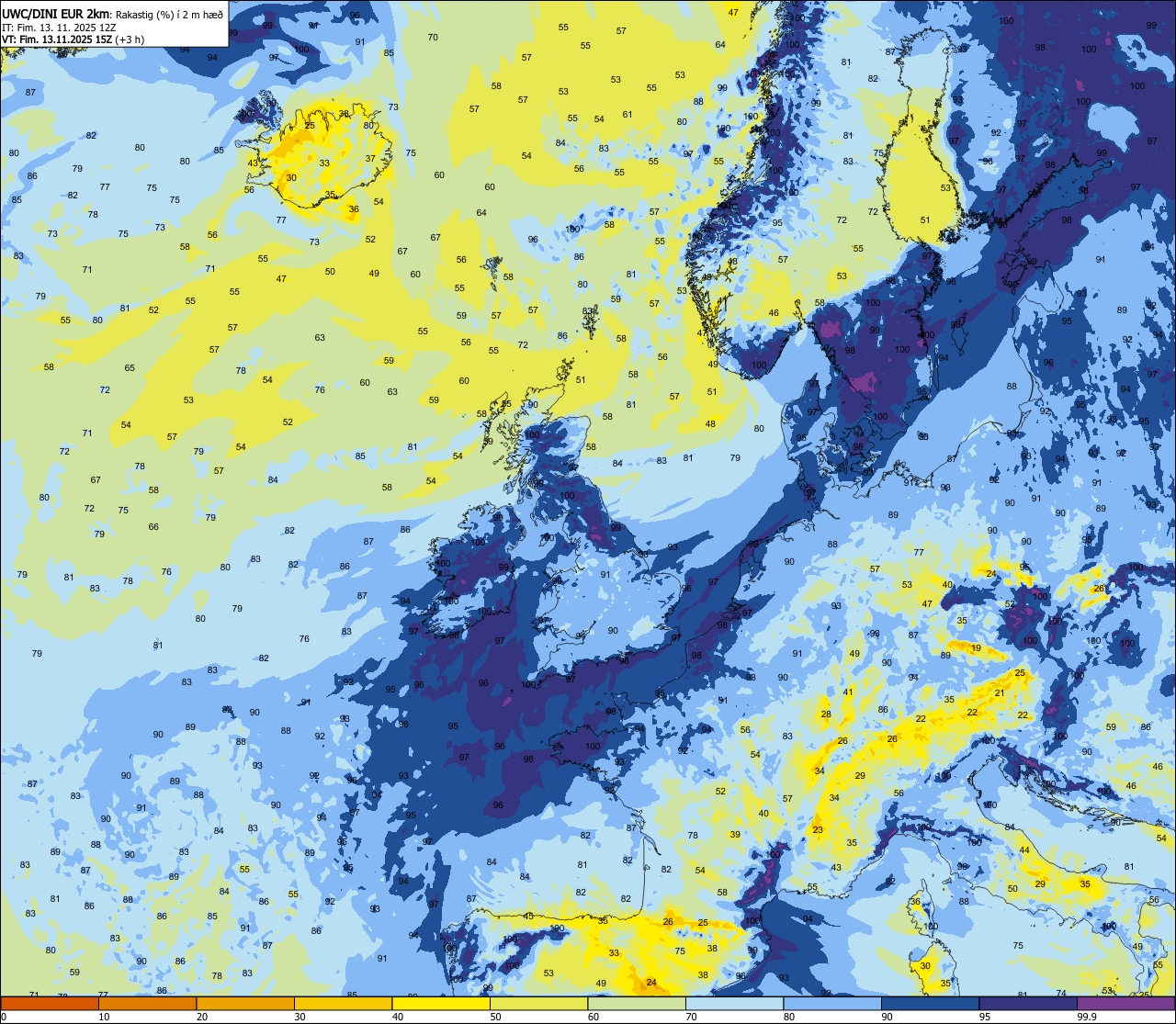Click the legend tick label 80
This screenshot has height=1024, width=1176.
(789, 1017)
